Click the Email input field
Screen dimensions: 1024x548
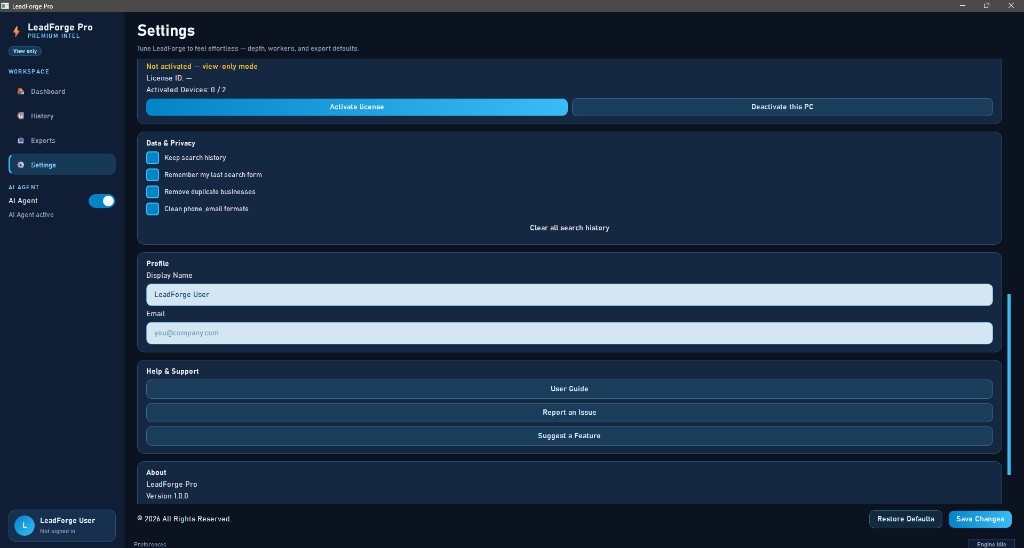point(569,333)
